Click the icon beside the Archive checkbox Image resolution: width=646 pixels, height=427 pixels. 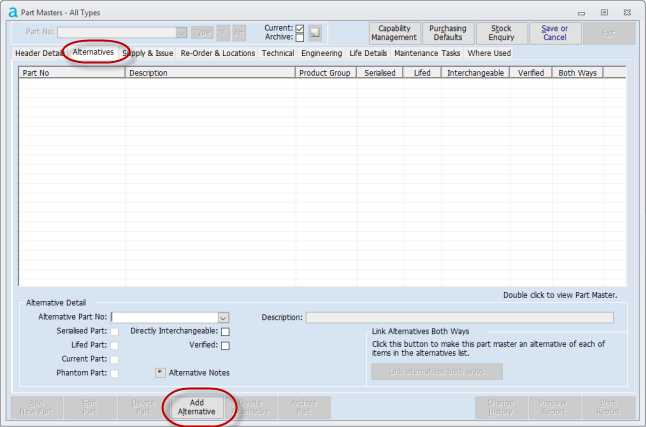(314, 32)
